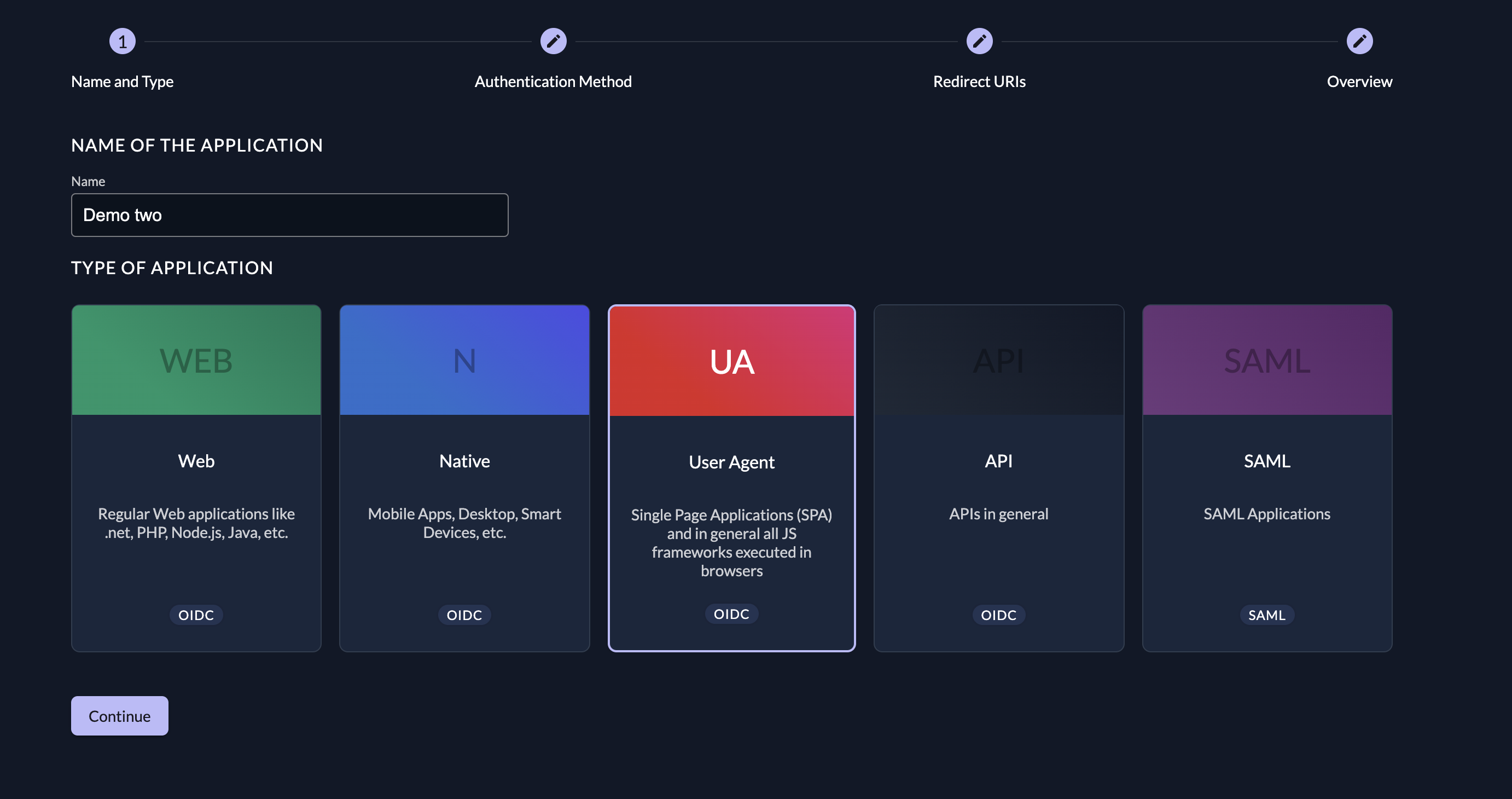Click the step 1 circle icon
Viewport: 1512px width, 799px height.
coord(122,41)
